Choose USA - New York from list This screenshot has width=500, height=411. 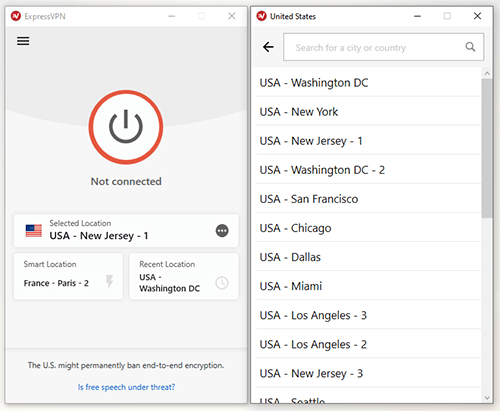(369, 112)
